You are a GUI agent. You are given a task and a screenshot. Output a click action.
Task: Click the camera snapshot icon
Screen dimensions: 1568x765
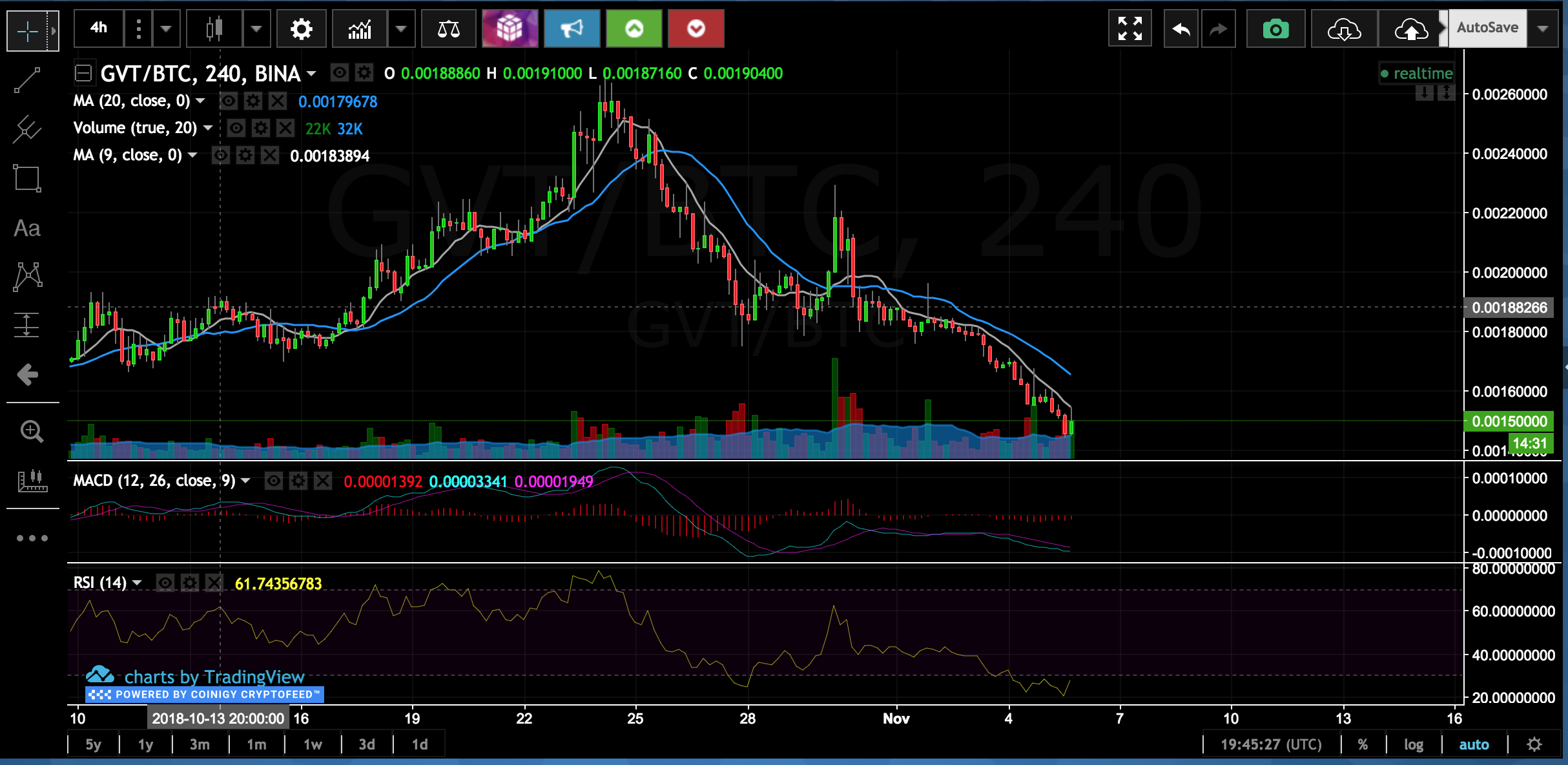tap(1275, 29)
